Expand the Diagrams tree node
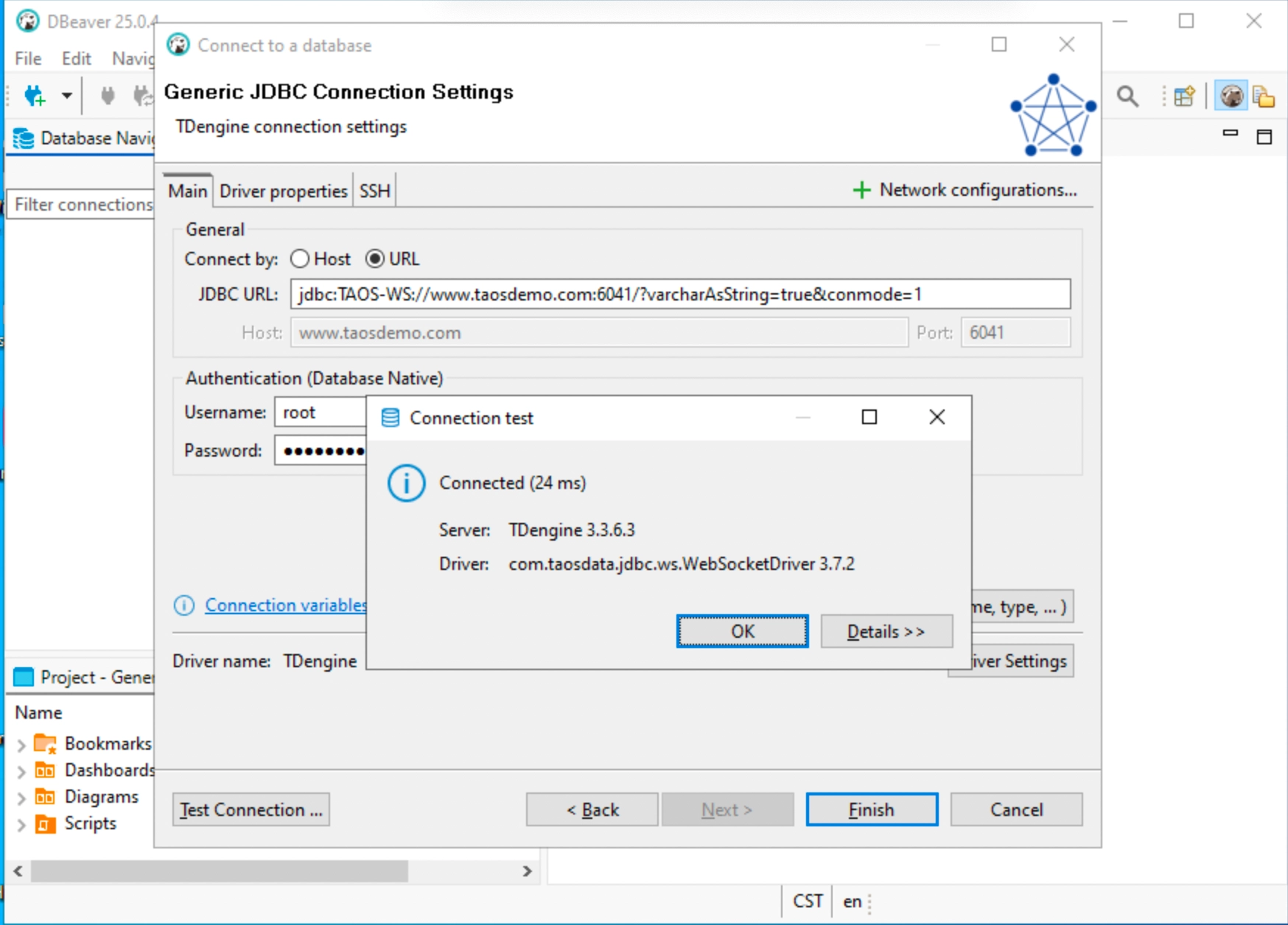The image size is (1288, 925). (x=21, y=798)
